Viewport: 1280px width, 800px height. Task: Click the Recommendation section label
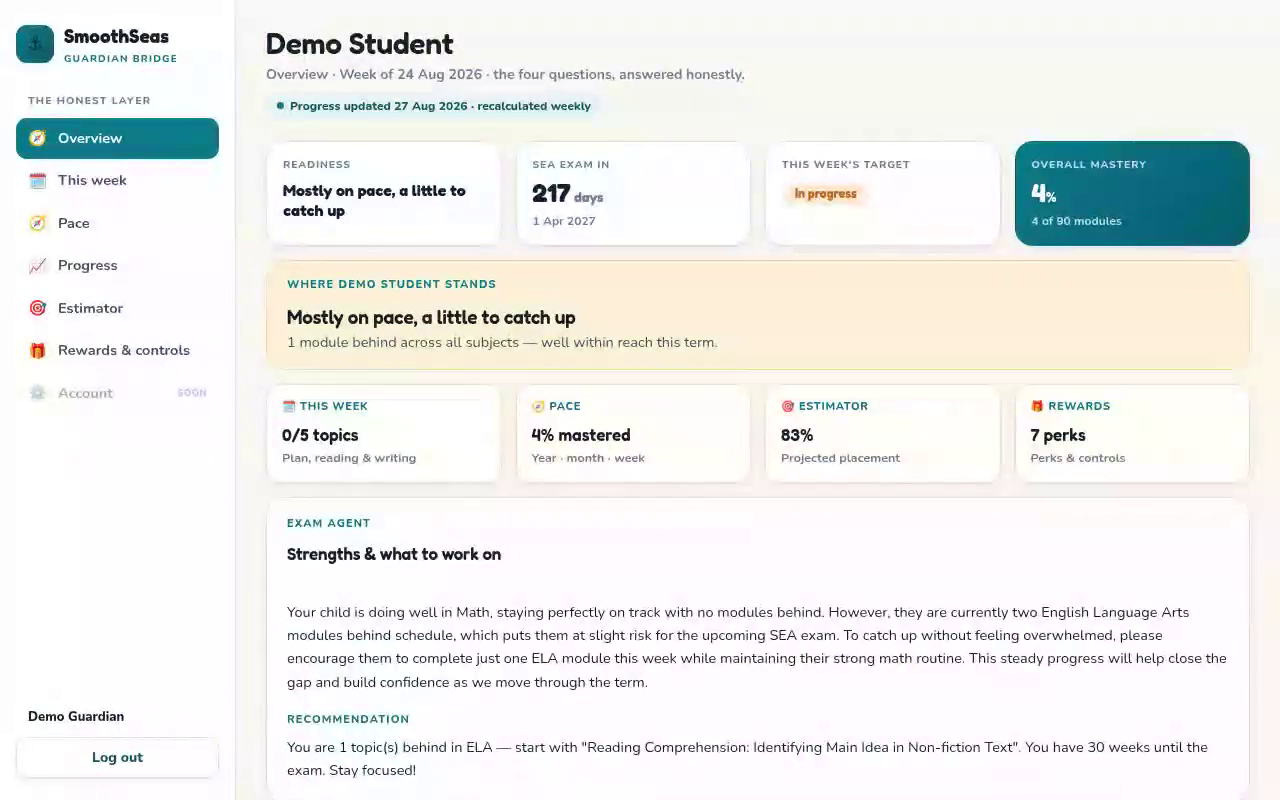[348, 719]
